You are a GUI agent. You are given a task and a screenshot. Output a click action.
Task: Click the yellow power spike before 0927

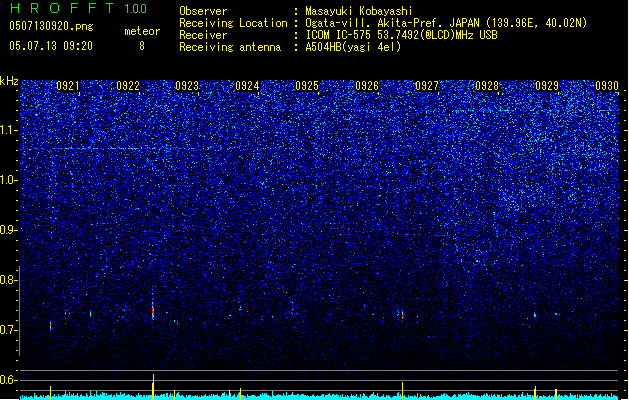pyautogui.click(x=402, y=391)
